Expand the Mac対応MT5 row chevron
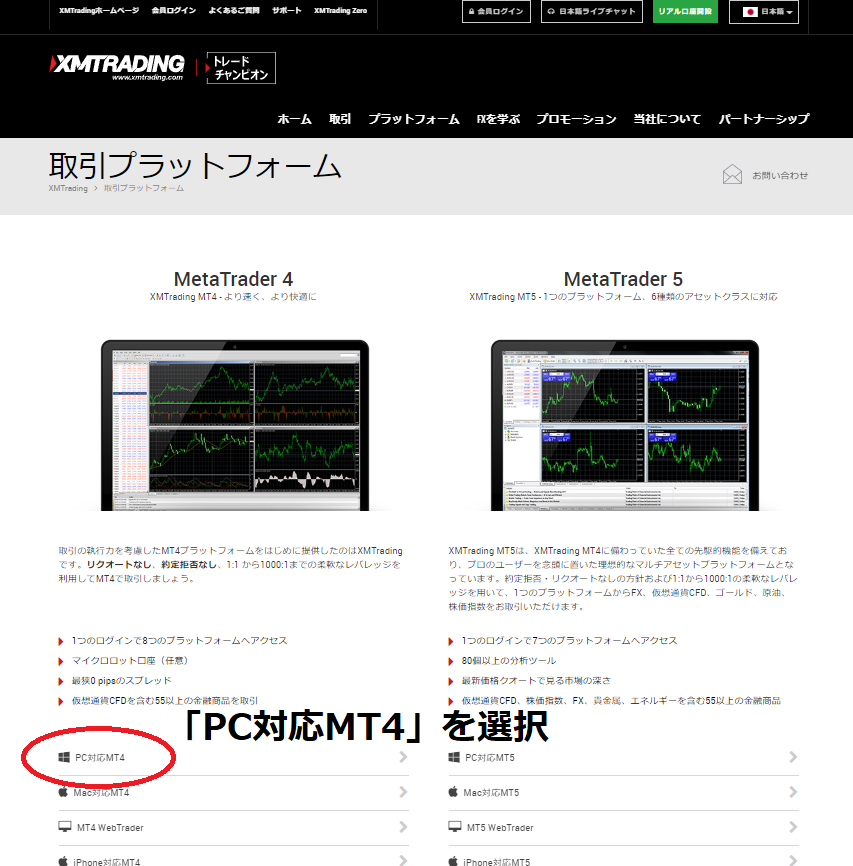 (793, 792)
